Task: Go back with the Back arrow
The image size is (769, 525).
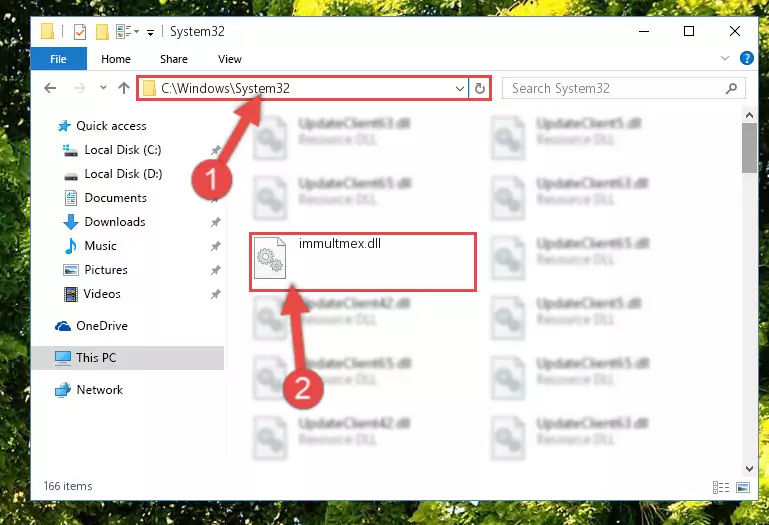Action: coord(50,88)
